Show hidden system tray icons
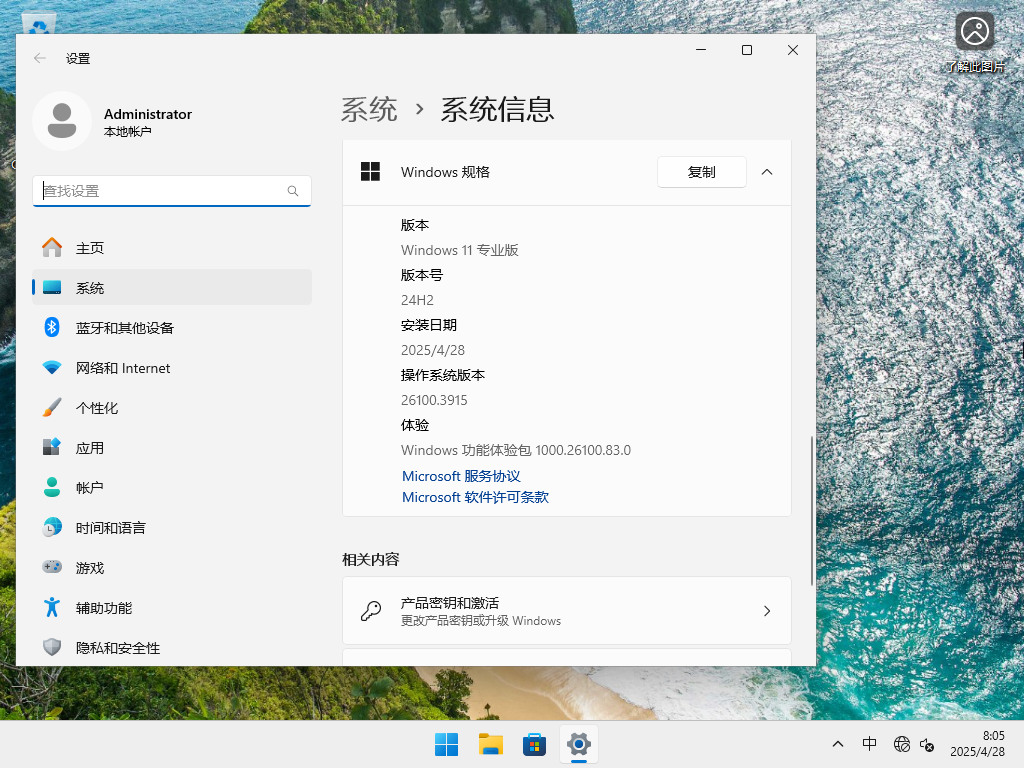 pyautogui.click(x=837, y=744)
